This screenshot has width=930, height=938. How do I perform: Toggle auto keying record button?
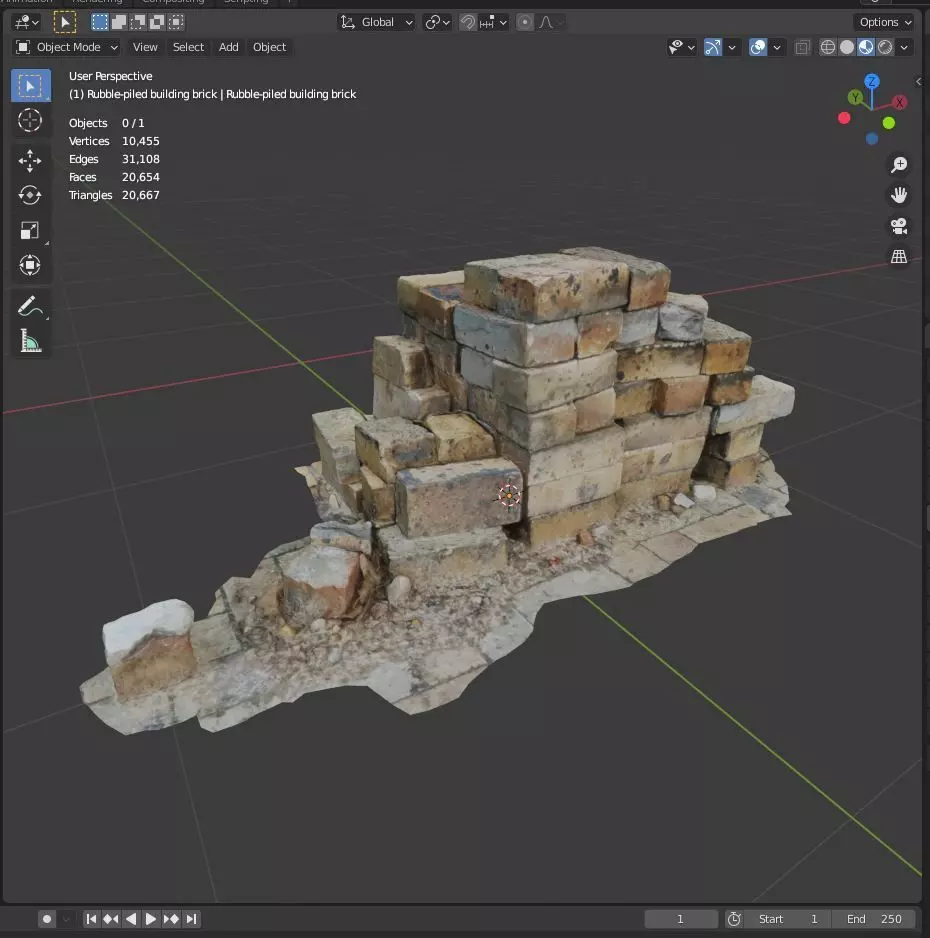pyautogui.click(x=47, y=919)
